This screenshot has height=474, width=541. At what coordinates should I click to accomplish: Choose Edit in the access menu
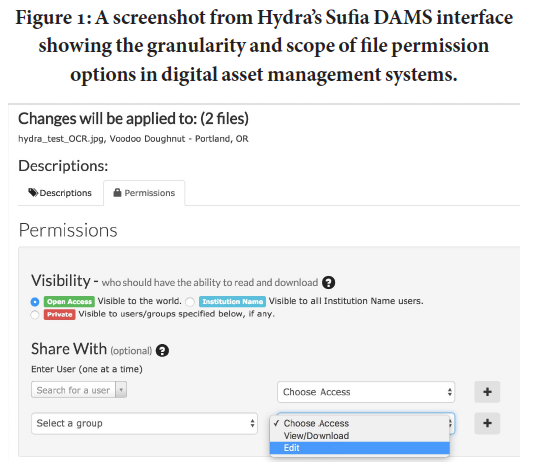360,448
